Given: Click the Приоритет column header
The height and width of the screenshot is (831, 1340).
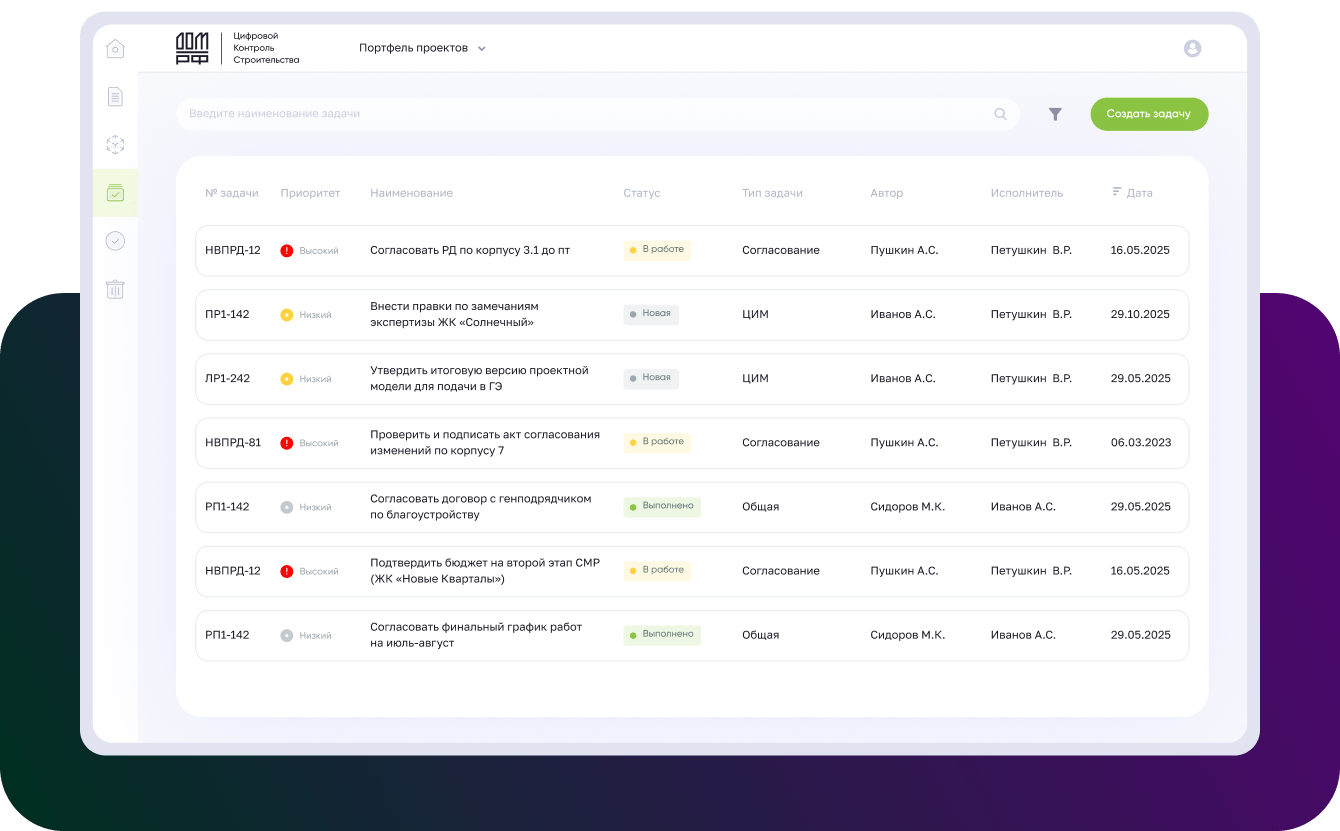Looking at the screenshot, I should pos(310,193).
